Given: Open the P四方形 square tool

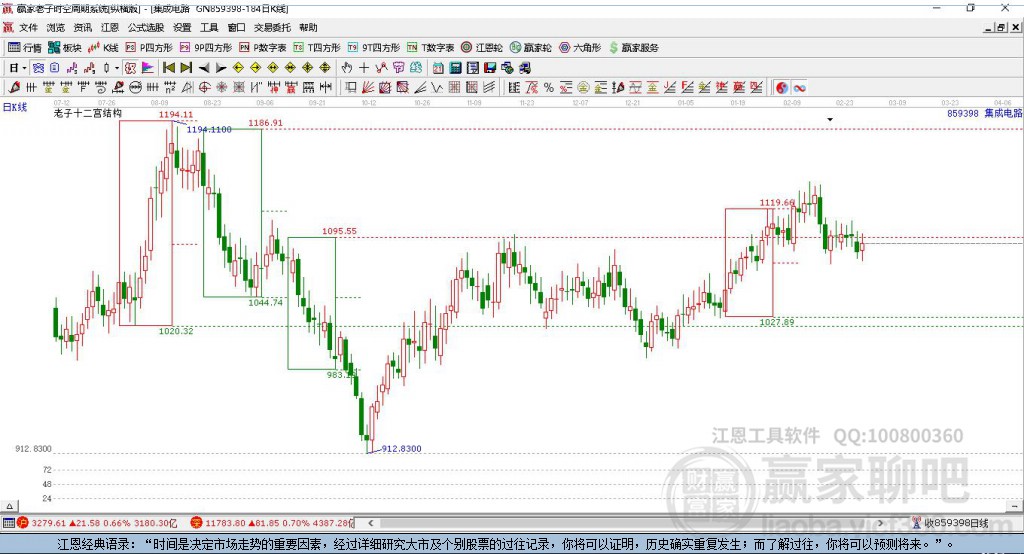Looking at the screenshot, I should point(149,48).
